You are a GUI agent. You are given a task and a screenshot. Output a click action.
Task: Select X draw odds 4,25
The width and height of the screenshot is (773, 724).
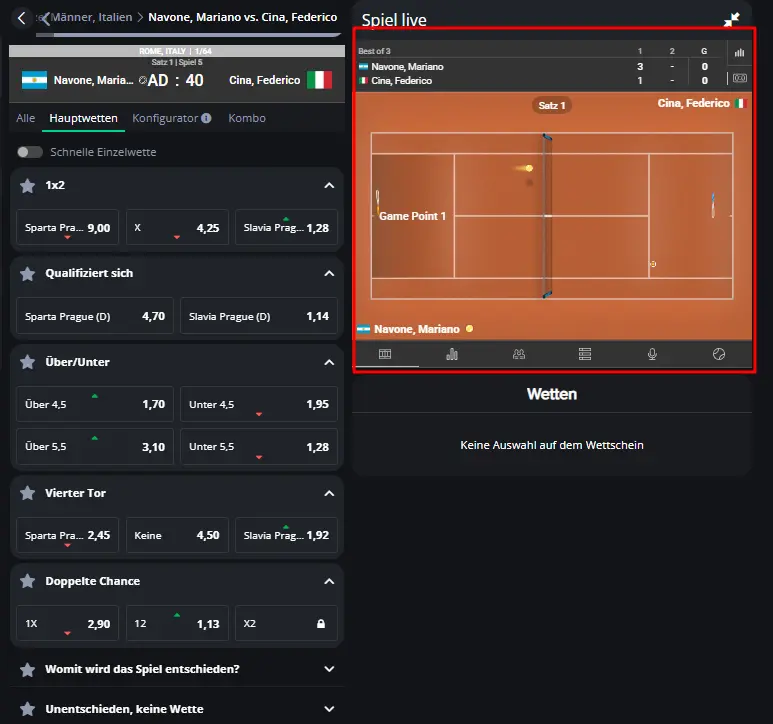[x=177, y=228]
